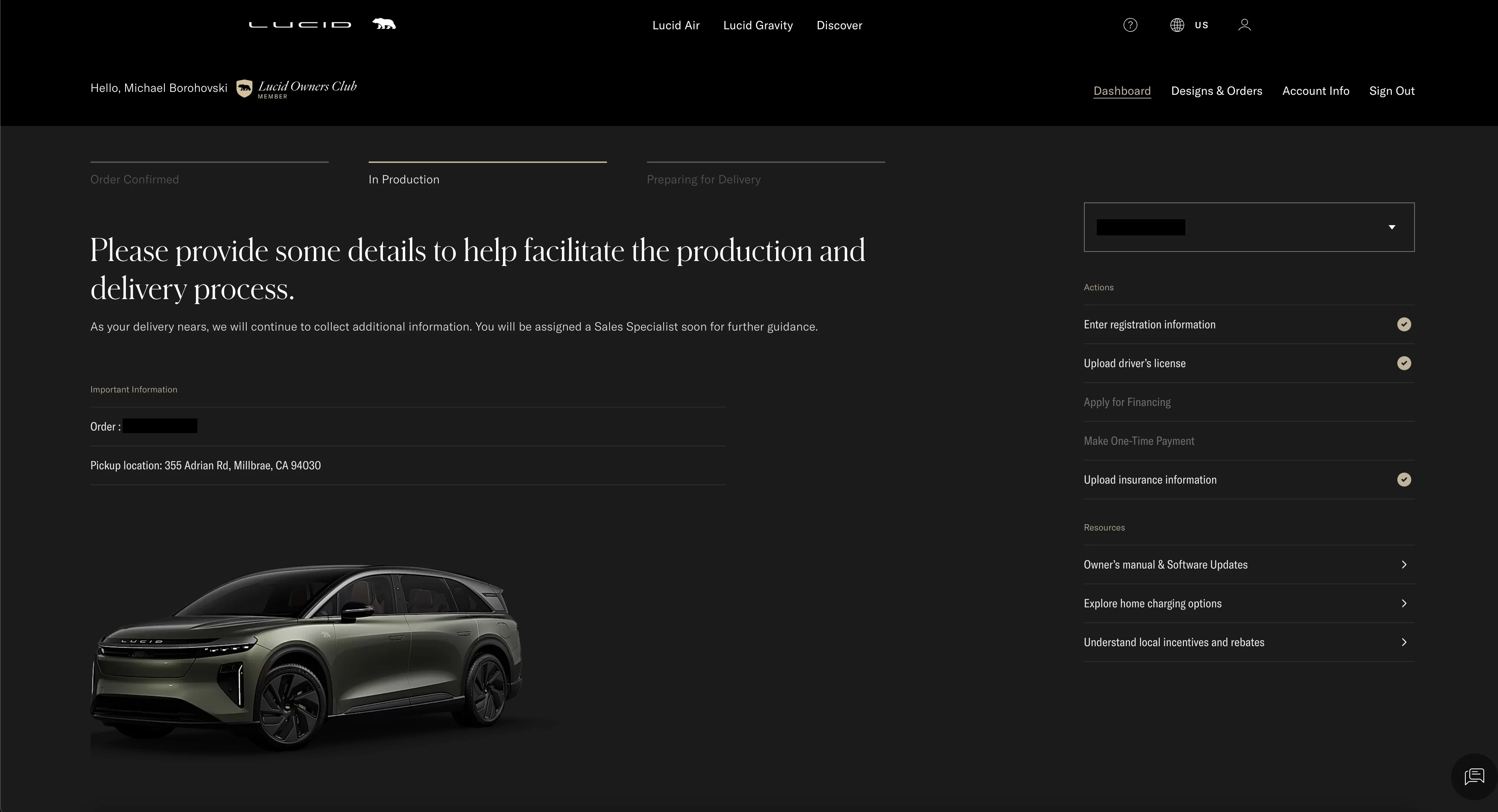The image size is (1498, 812).
Task: Open Upload insurance information action
Action: point(1249,480)
